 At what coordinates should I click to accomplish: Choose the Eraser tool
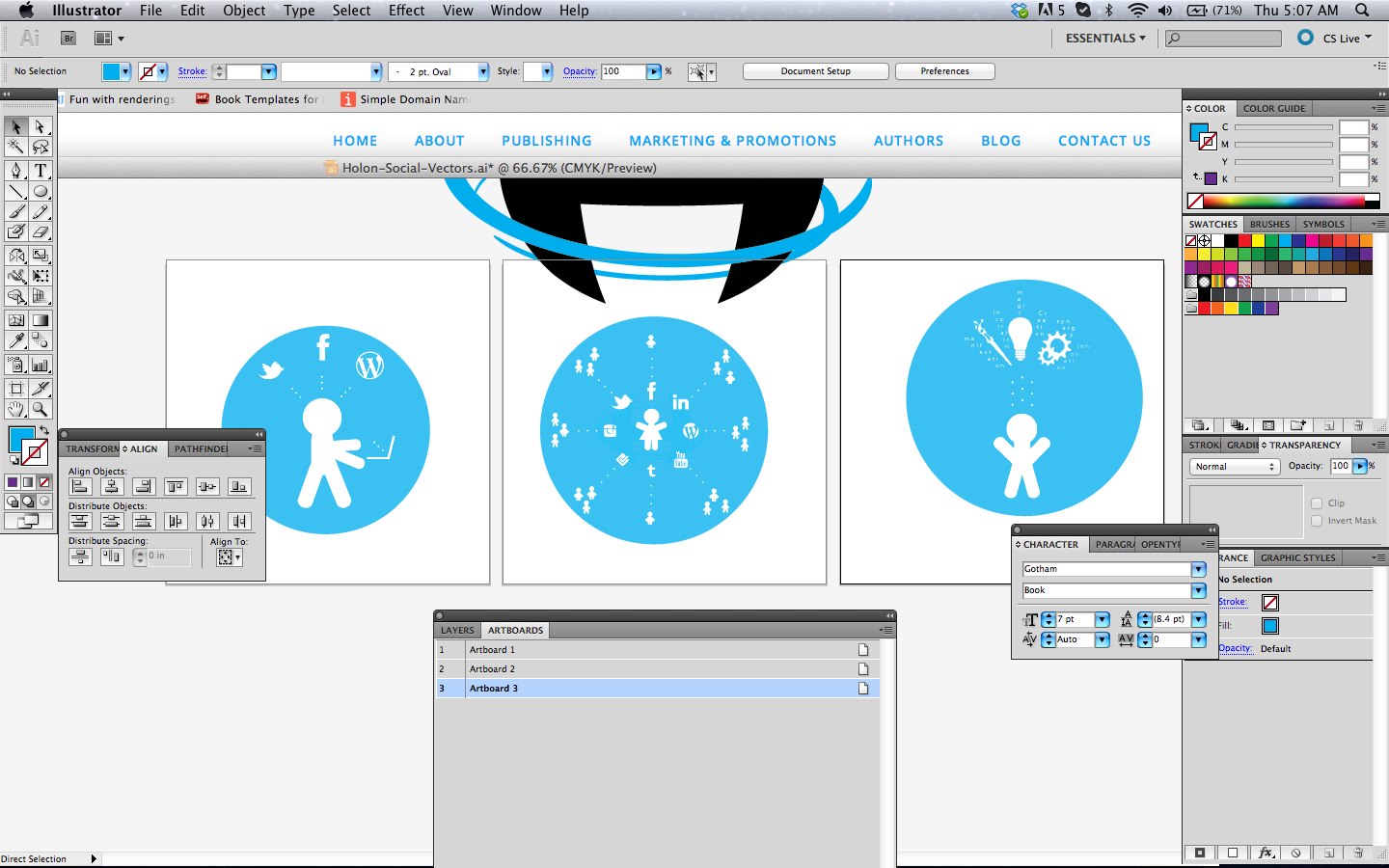[40, 231]
